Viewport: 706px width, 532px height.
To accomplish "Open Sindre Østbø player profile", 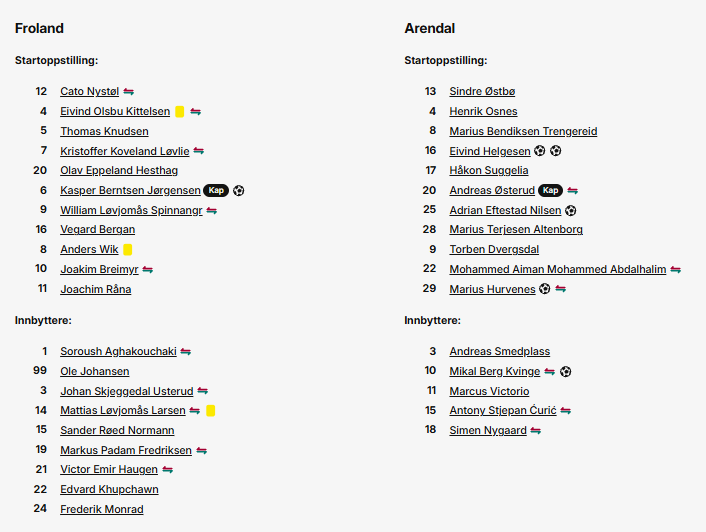I will pyautogui.click(x=482, y=91).
